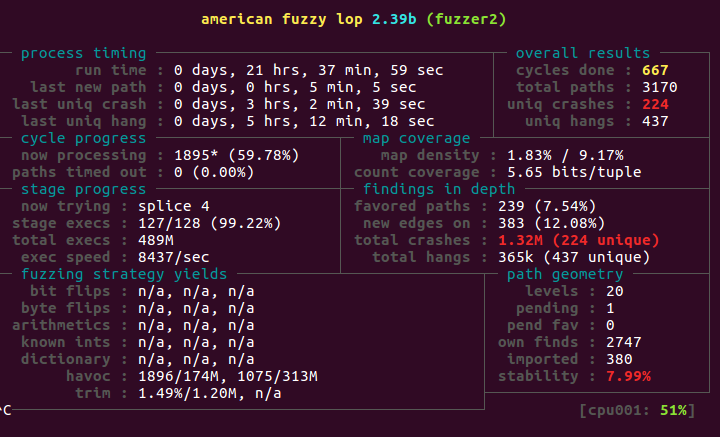720x437 pixels.
Task: Click the now processing value 1895* (59.78%)
Action: coord(236,155)
